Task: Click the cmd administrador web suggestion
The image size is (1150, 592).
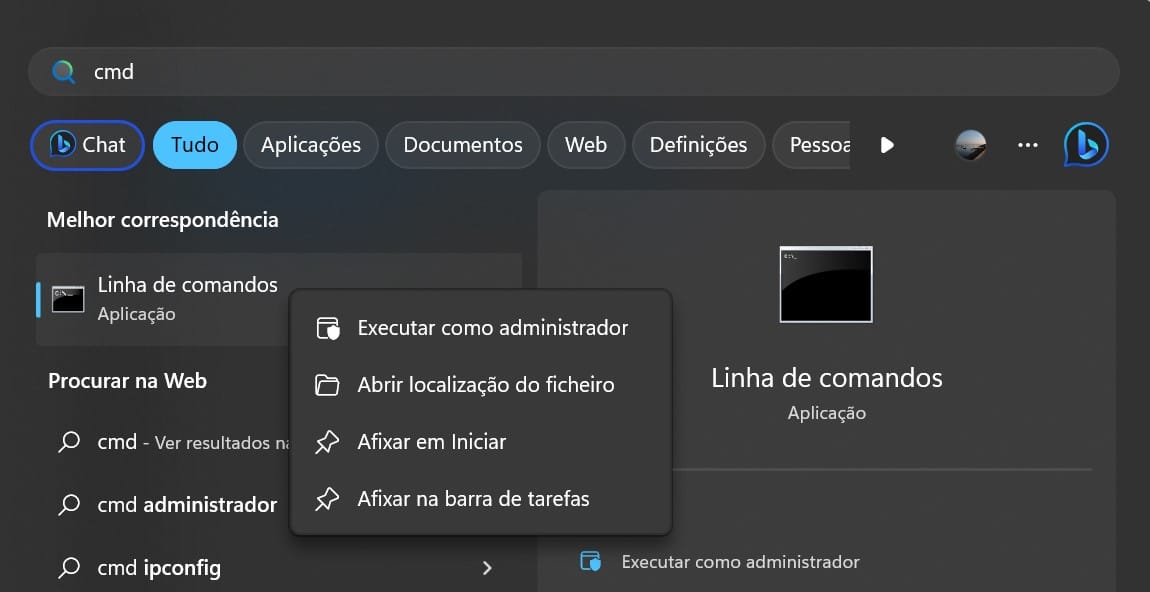Action: coord(186,505)
